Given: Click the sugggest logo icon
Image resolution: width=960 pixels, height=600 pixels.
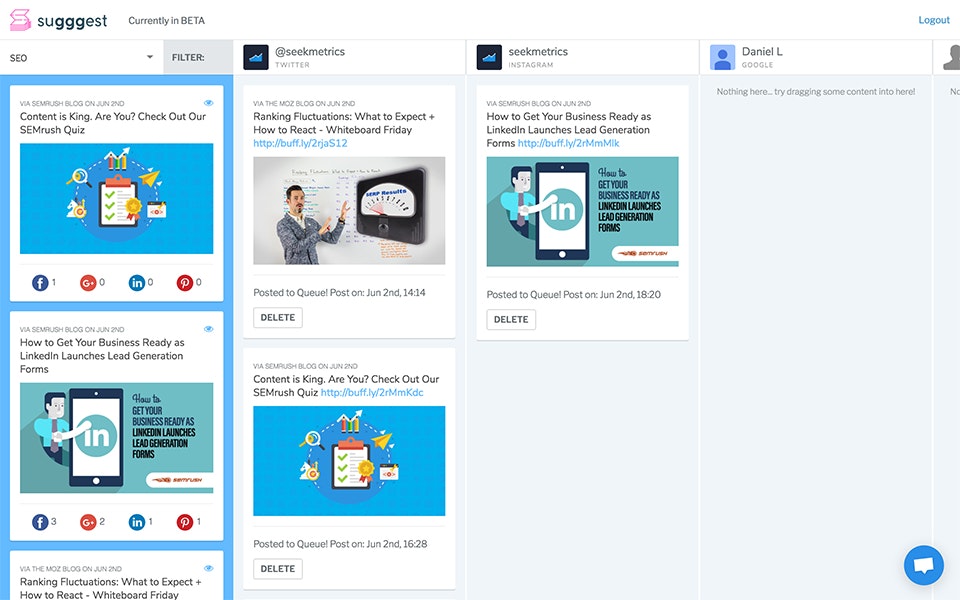Looking at the screenshot, I should coord(20,20).
